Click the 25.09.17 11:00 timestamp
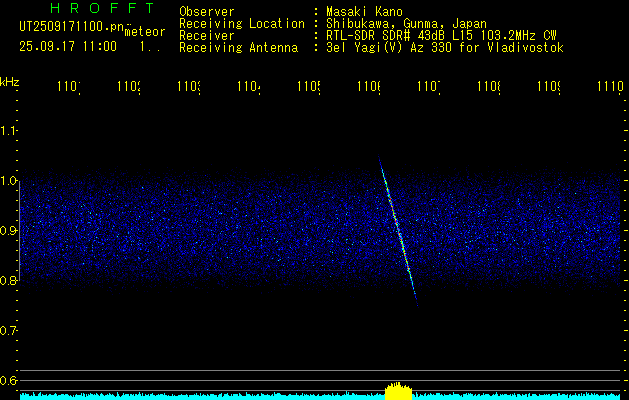This screenshot has width=629, height=400. point(67,46)
